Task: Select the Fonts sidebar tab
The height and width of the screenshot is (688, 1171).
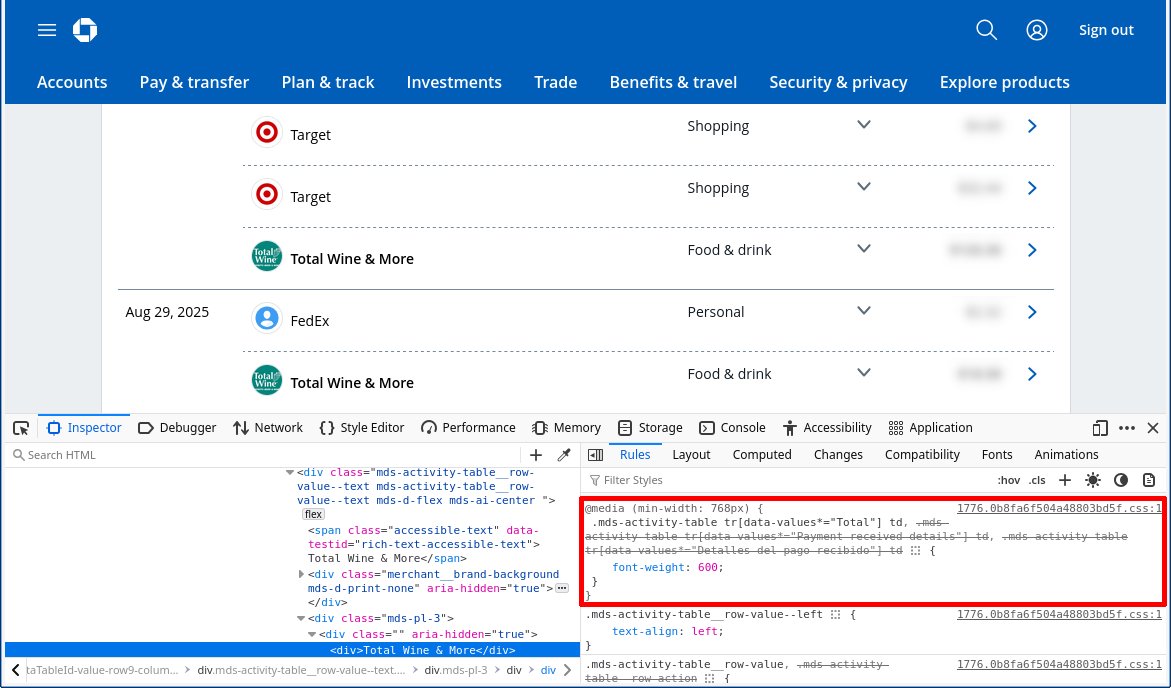Action: pyautogui.click(x=997, y=455)
